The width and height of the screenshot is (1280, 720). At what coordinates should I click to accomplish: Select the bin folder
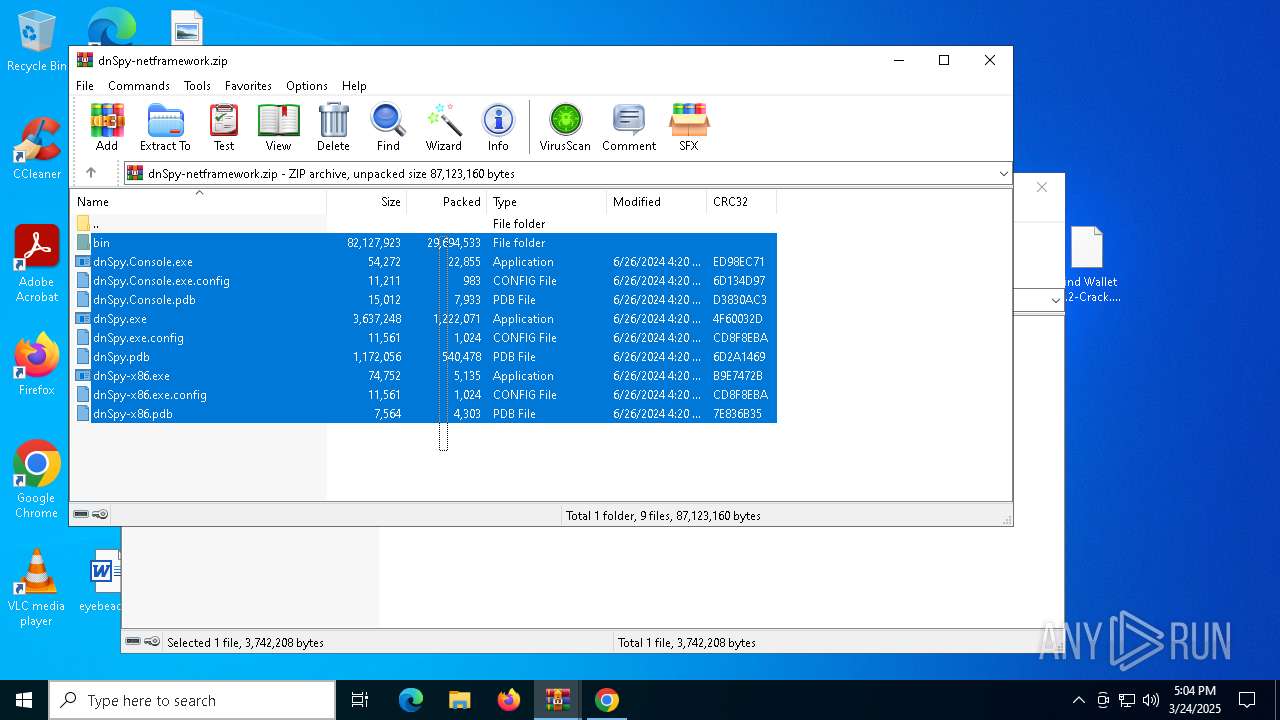426,243
